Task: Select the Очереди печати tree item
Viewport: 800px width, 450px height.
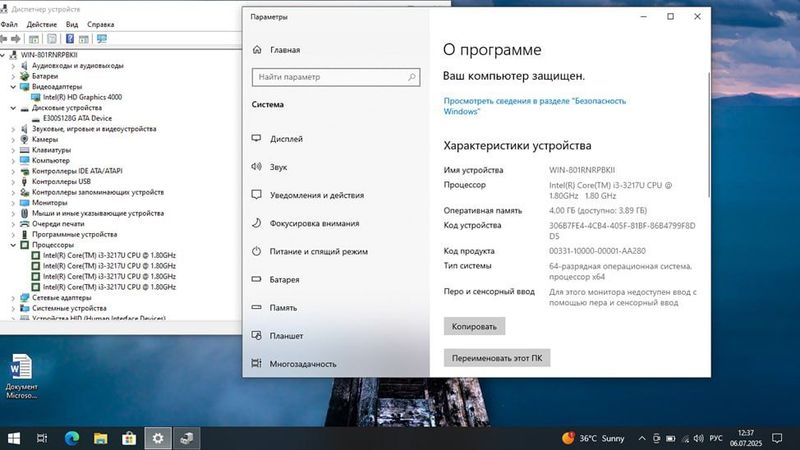Action: [x=58, y=223]
